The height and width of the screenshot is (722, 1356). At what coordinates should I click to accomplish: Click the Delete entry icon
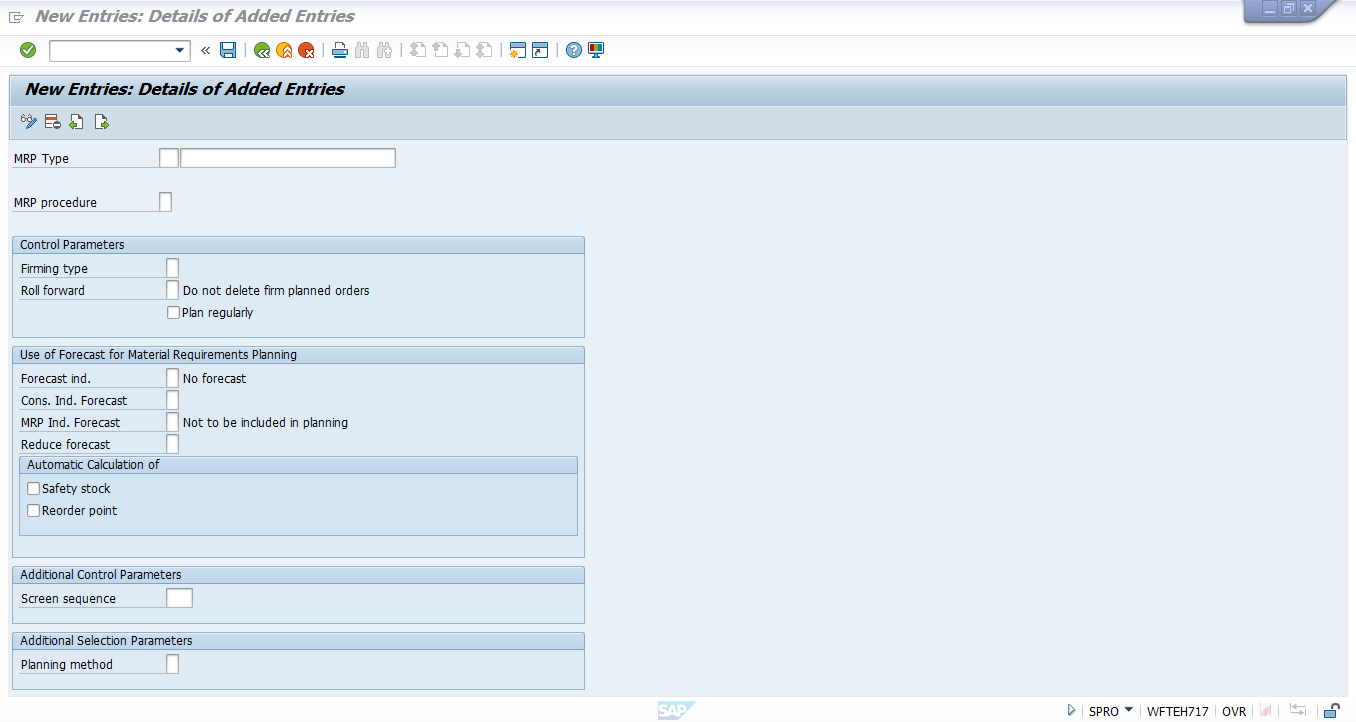coord(53,122)
